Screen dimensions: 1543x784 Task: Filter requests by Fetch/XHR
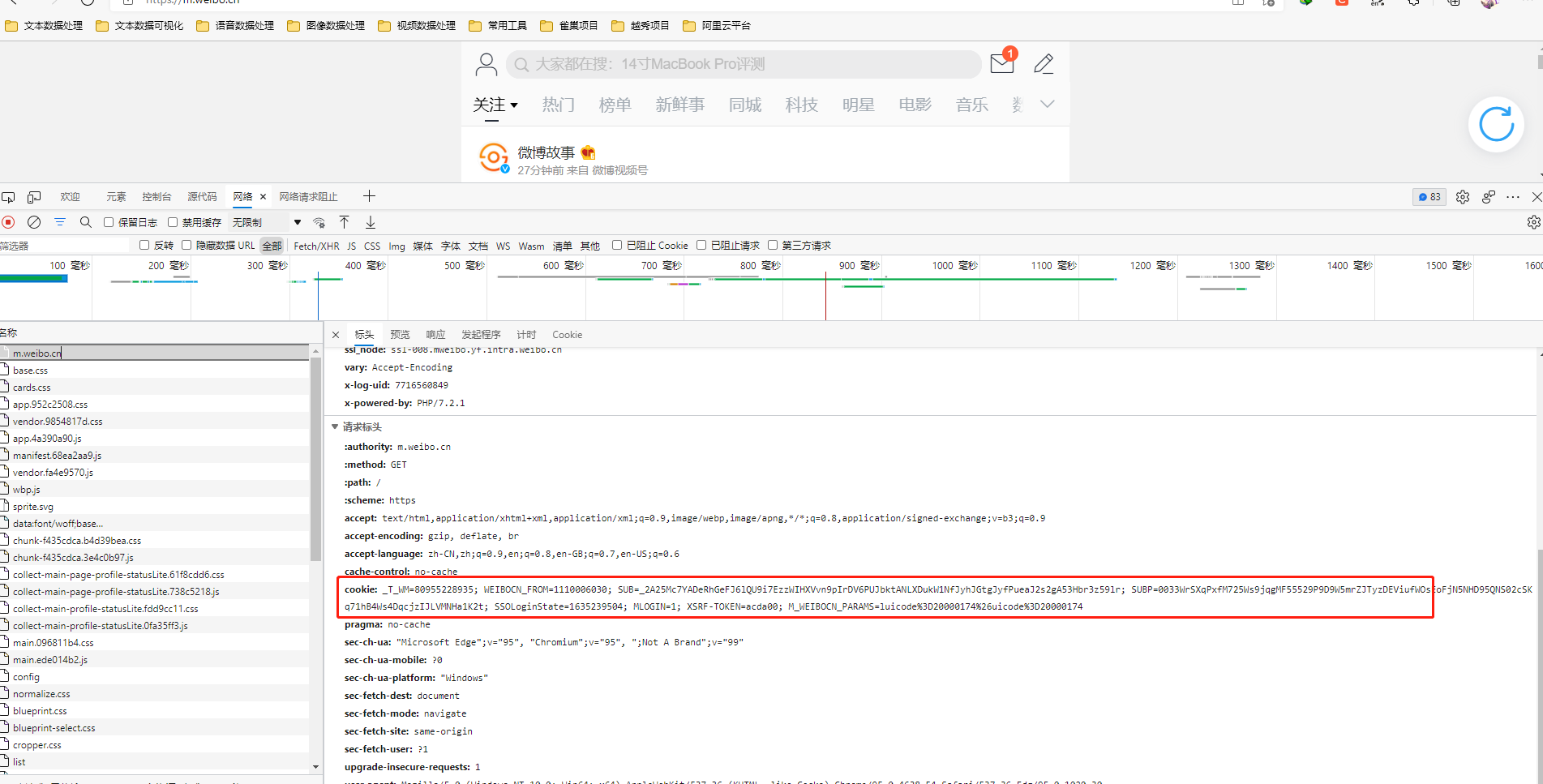[x=316, y=245]
